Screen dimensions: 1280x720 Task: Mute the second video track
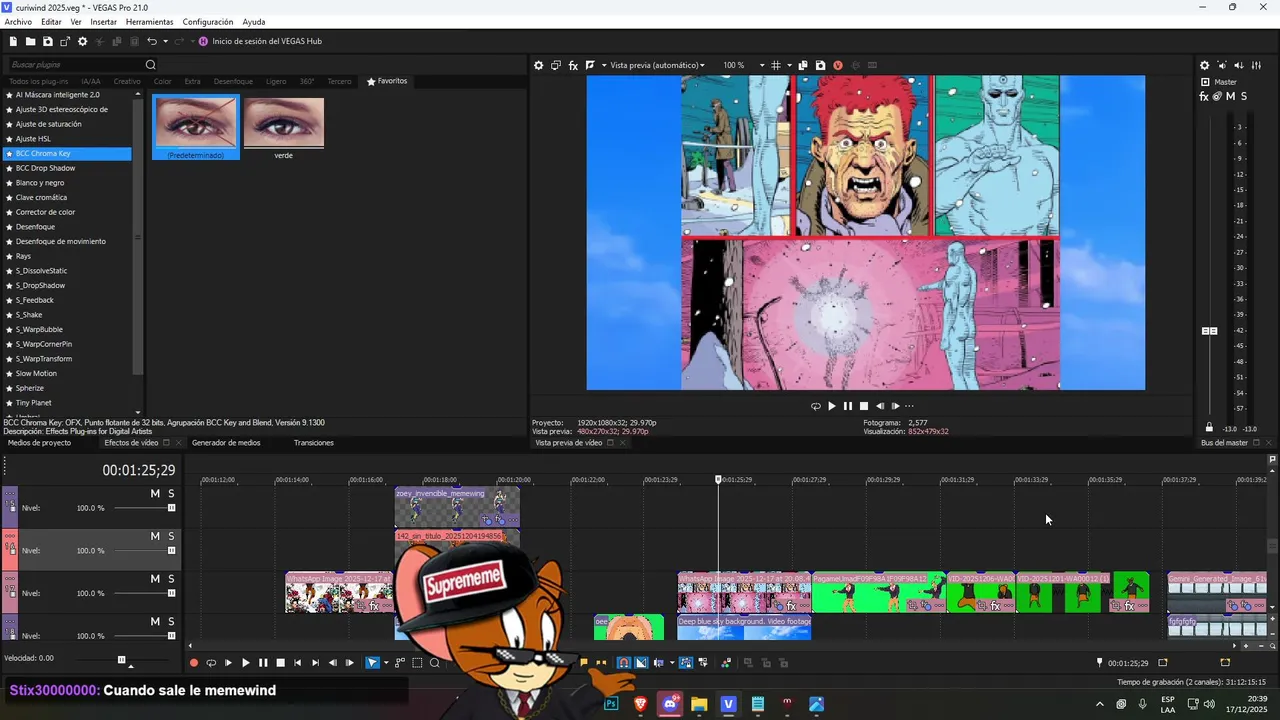coord(155,537)
